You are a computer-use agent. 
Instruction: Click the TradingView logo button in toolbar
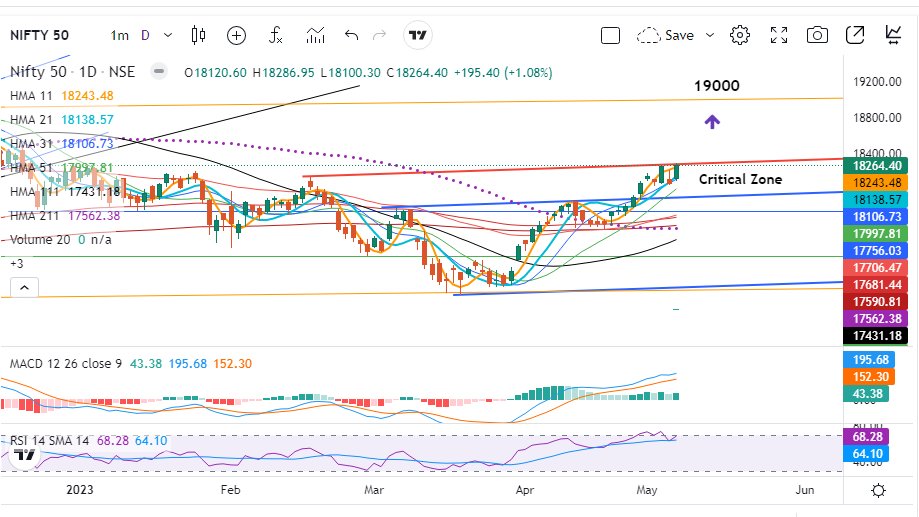[x=418, y=35]
